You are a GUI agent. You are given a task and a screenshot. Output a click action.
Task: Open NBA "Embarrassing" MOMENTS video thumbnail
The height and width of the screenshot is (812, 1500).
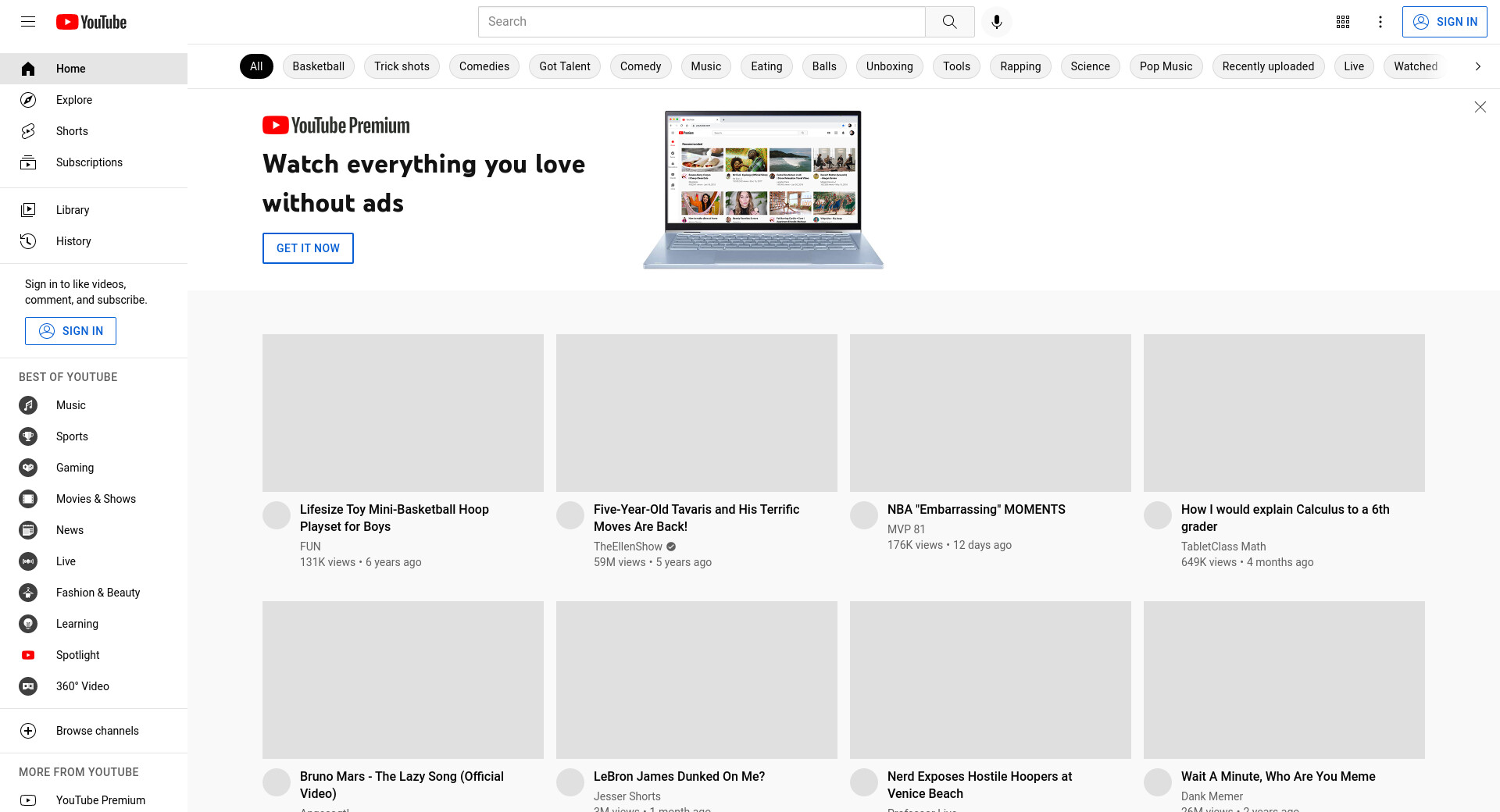point(991,413)
